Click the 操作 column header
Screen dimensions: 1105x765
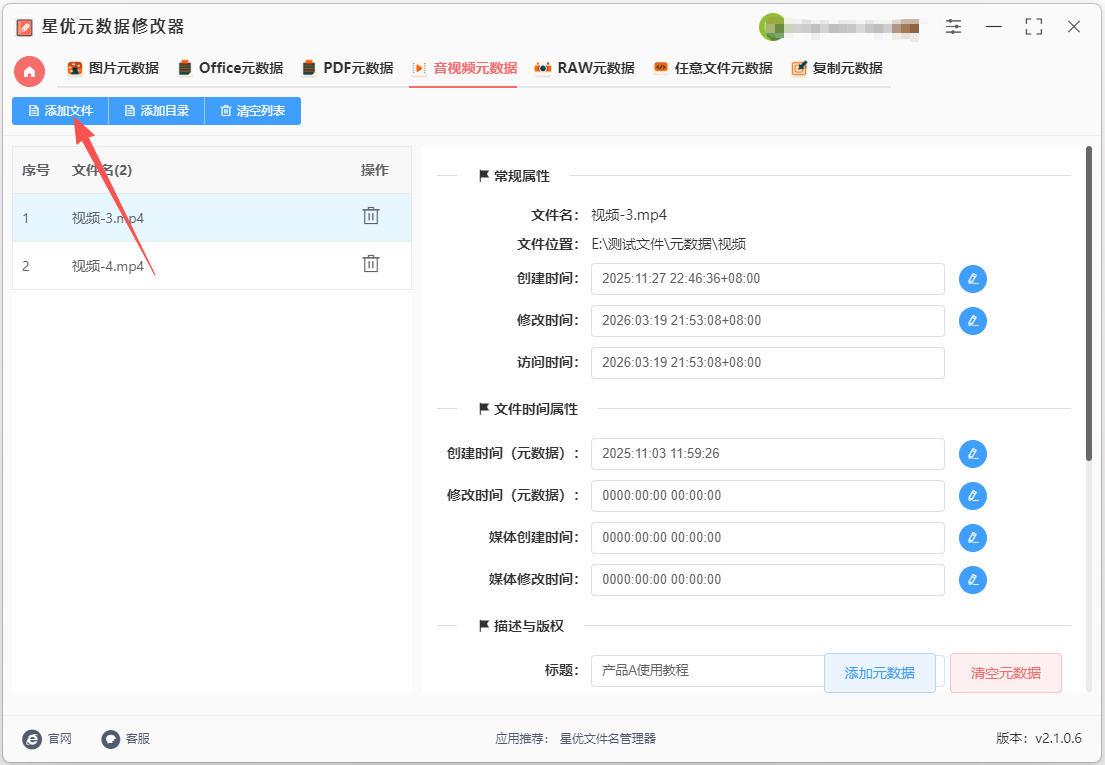click(x=374, y=170)
